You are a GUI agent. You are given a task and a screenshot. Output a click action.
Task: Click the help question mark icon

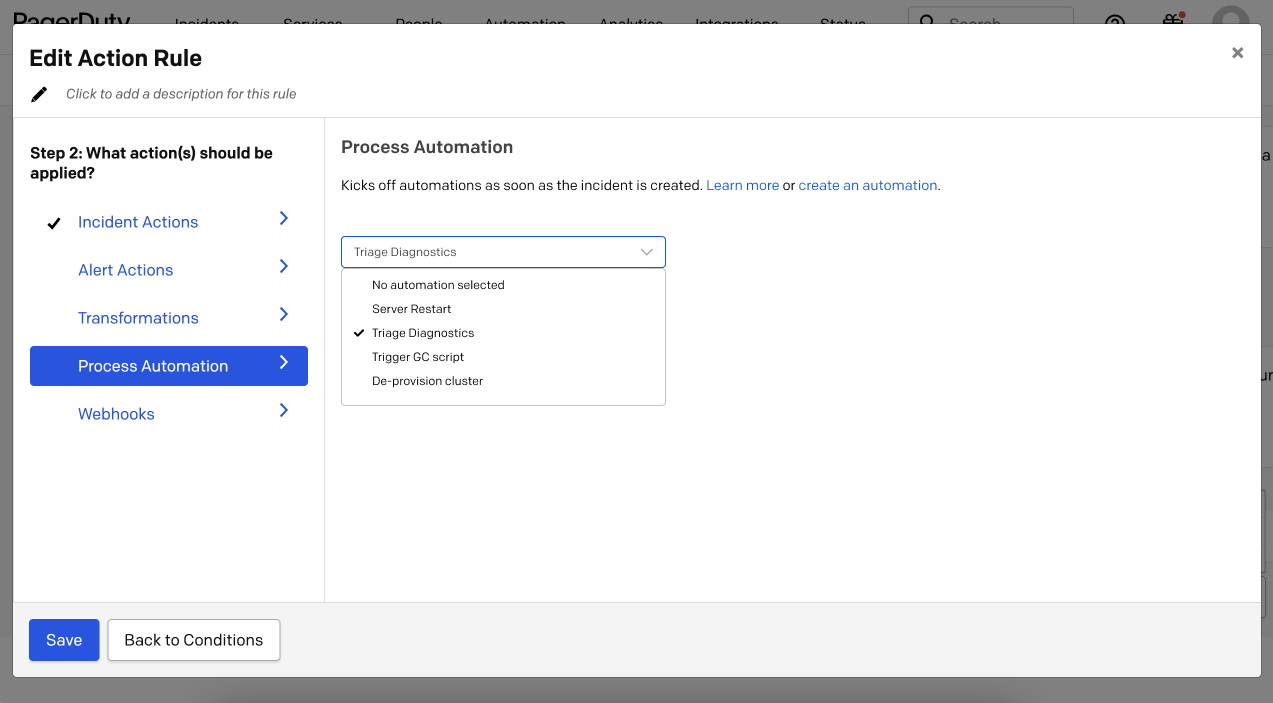click(x=1115, y=20)
